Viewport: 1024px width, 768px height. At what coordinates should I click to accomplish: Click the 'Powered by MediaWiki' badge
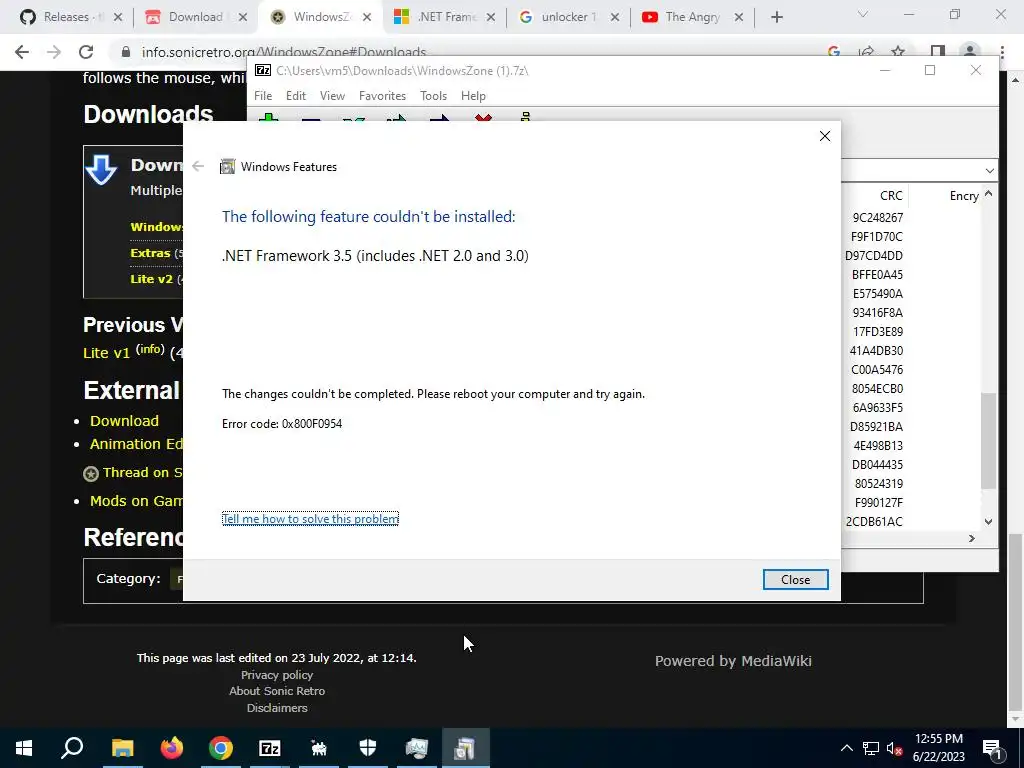tap(733, 661)
